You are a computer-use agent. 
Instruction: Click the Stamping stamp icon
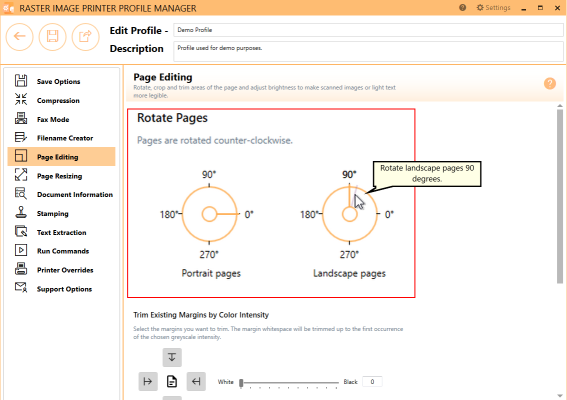(x=21, y=213)
